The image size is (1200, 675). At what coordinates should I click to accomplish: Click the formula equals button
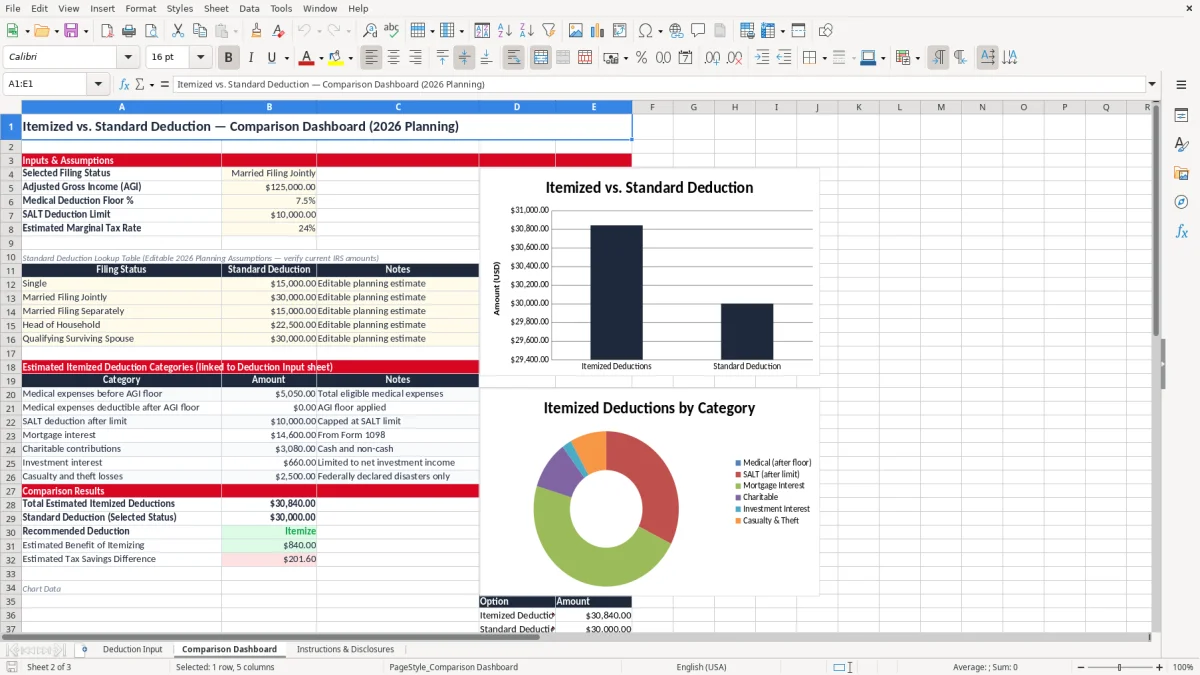pyautogui.click(x=165, y=84)
